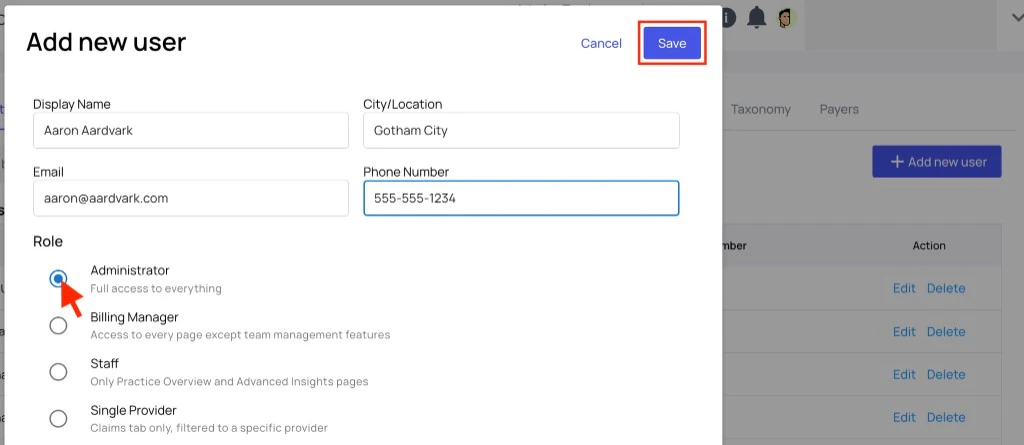The height and width of the screenshot is (445, 1024).
Task: Choose the Billing Manager role option
Action: [58, 325]
